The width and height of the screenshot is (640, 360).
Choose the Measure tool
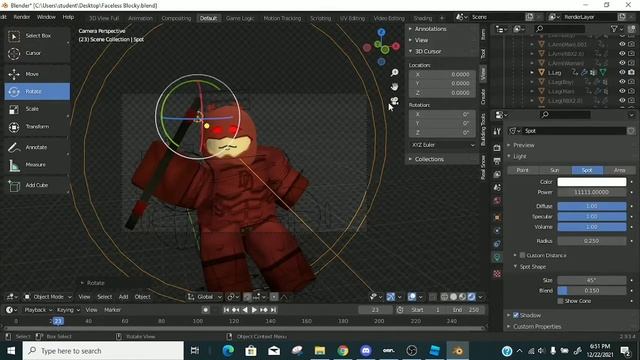coord(37,164)
